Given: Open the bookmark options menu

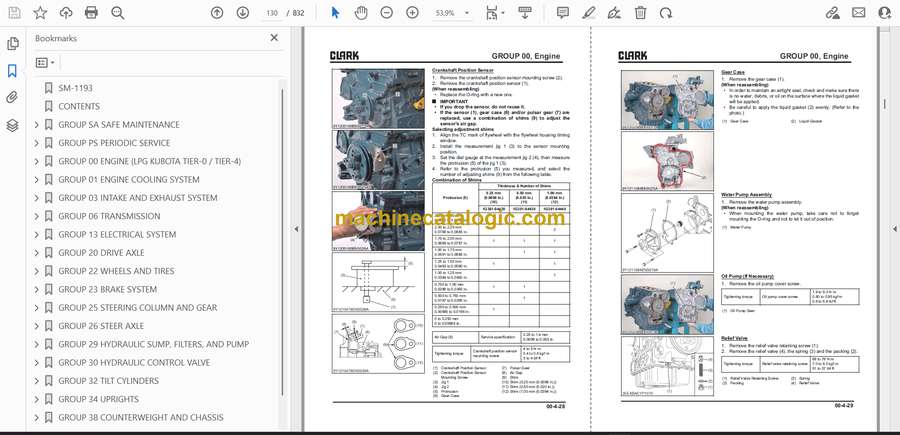Looking at the screenshot, I should tap(45, 63).
